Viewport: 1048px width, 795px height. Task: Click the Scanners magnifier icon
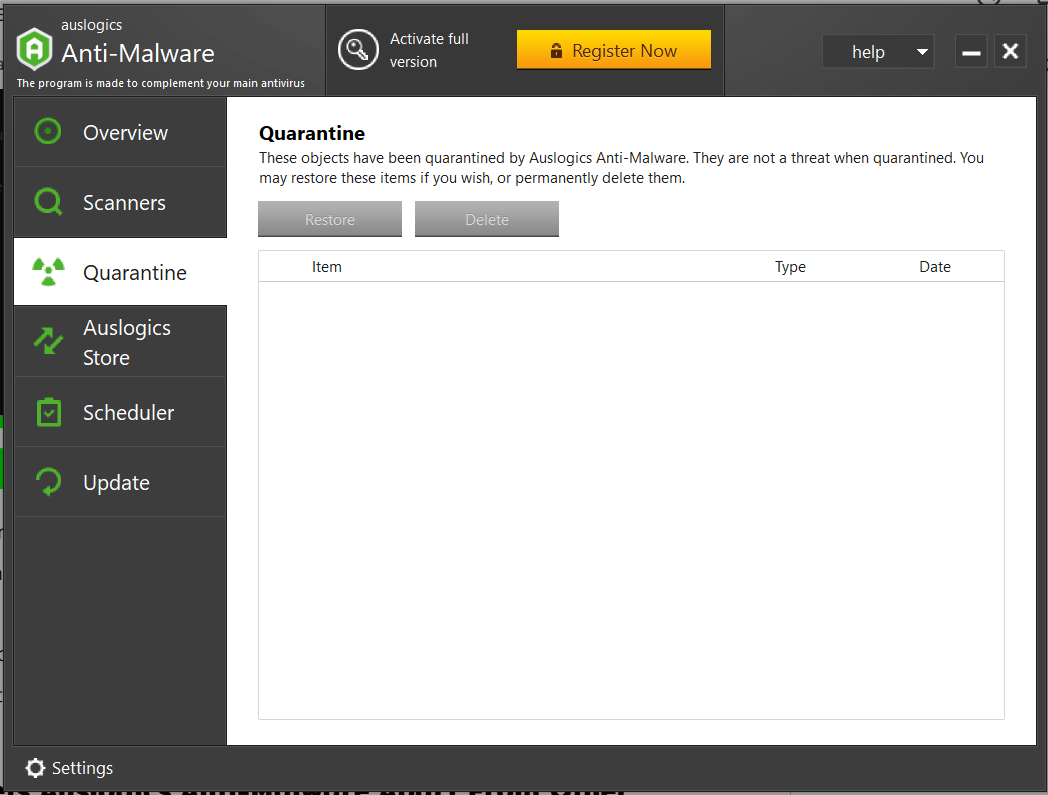click(47, 202)
